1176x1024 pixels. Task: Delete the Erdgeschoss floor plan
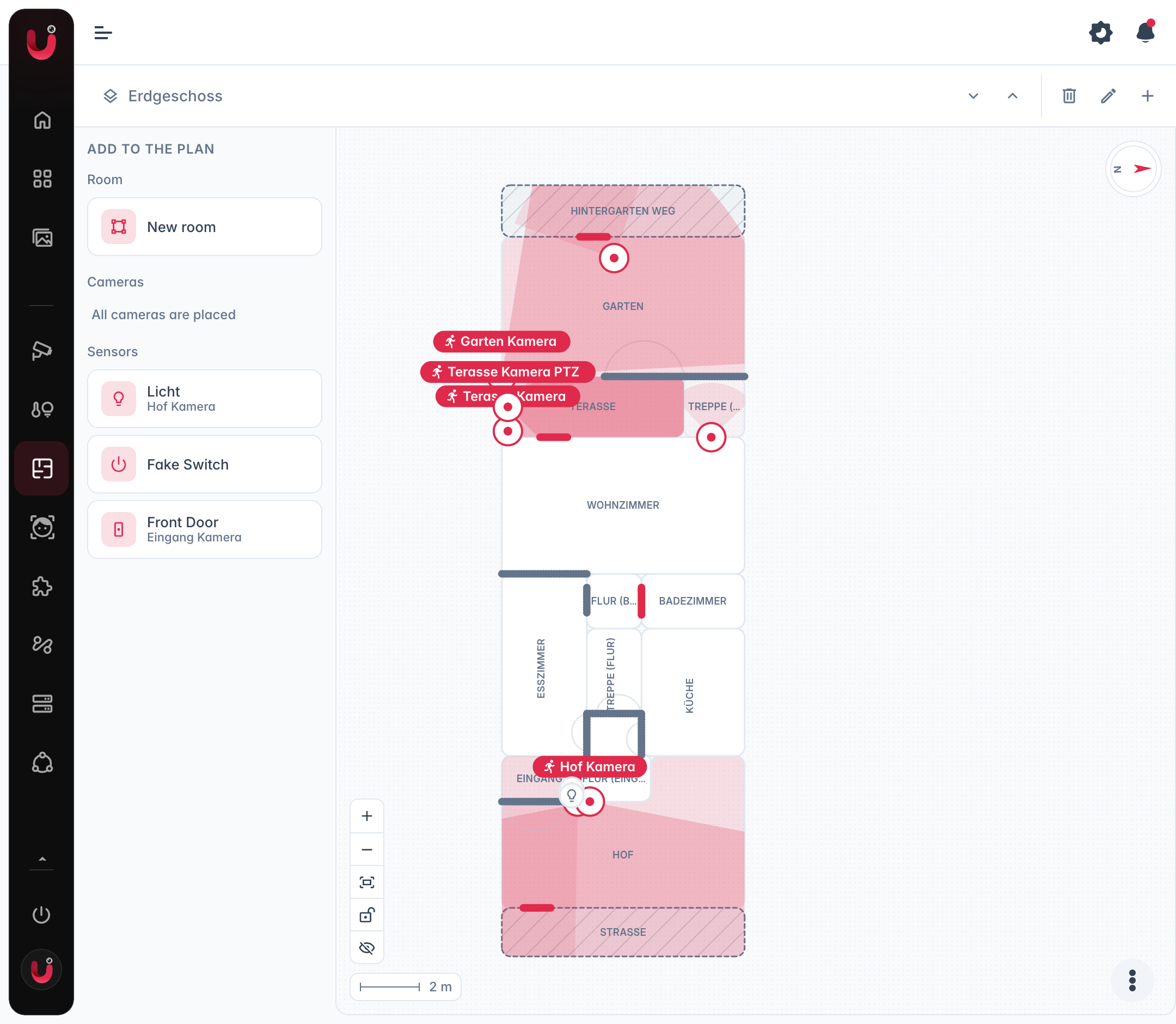(x=1069, y=96)
